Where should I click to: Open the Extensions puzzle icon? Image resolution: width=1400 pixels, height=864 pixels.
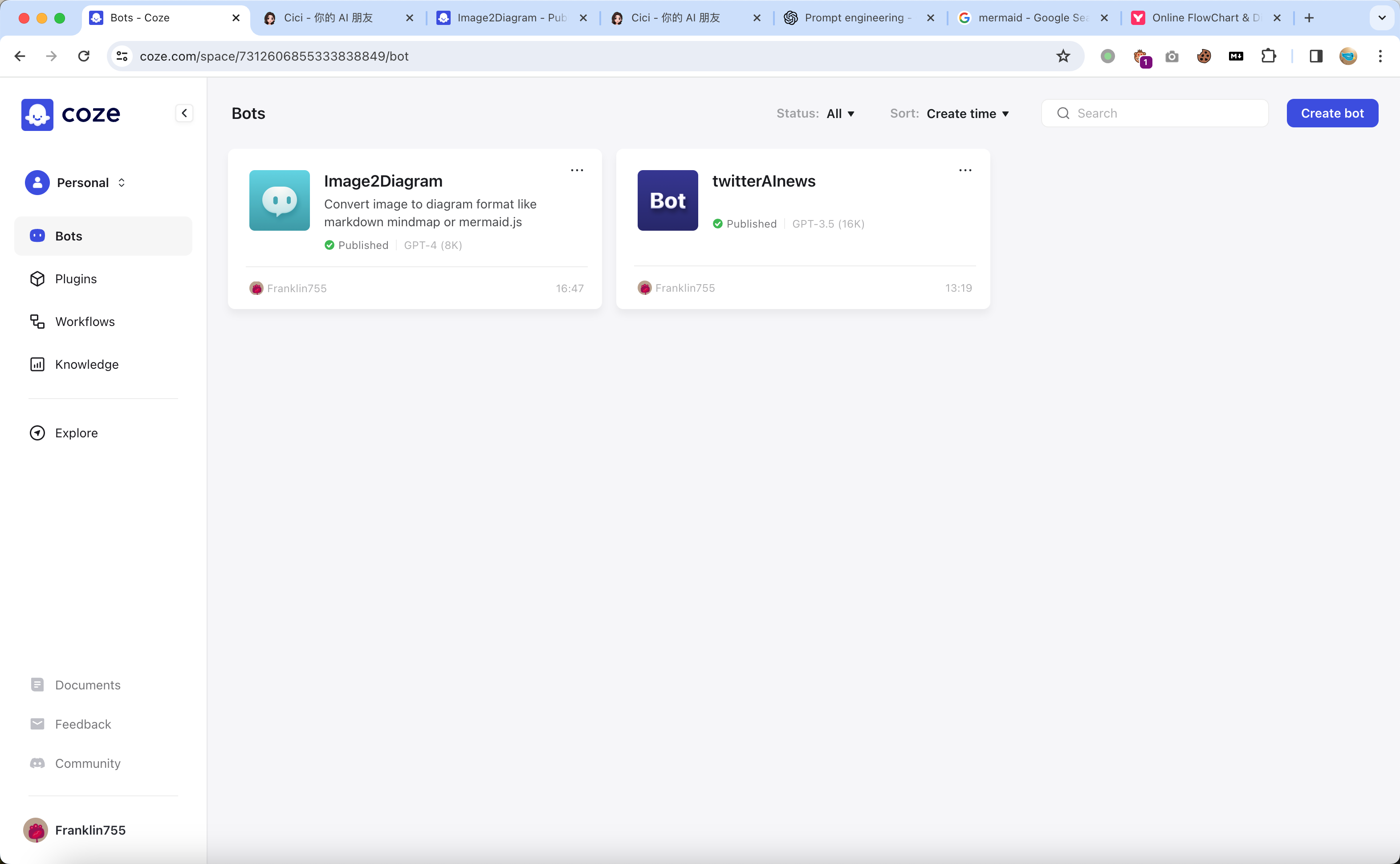[x=1268, y=56]
